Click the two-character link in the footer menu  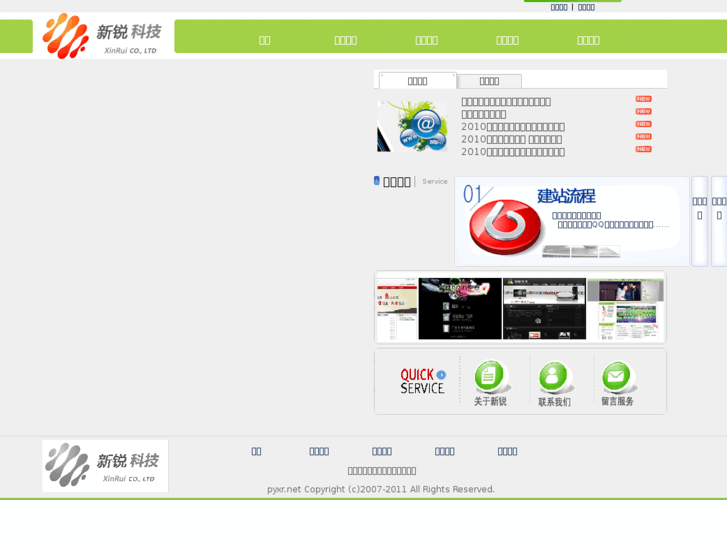coord(256,451)
